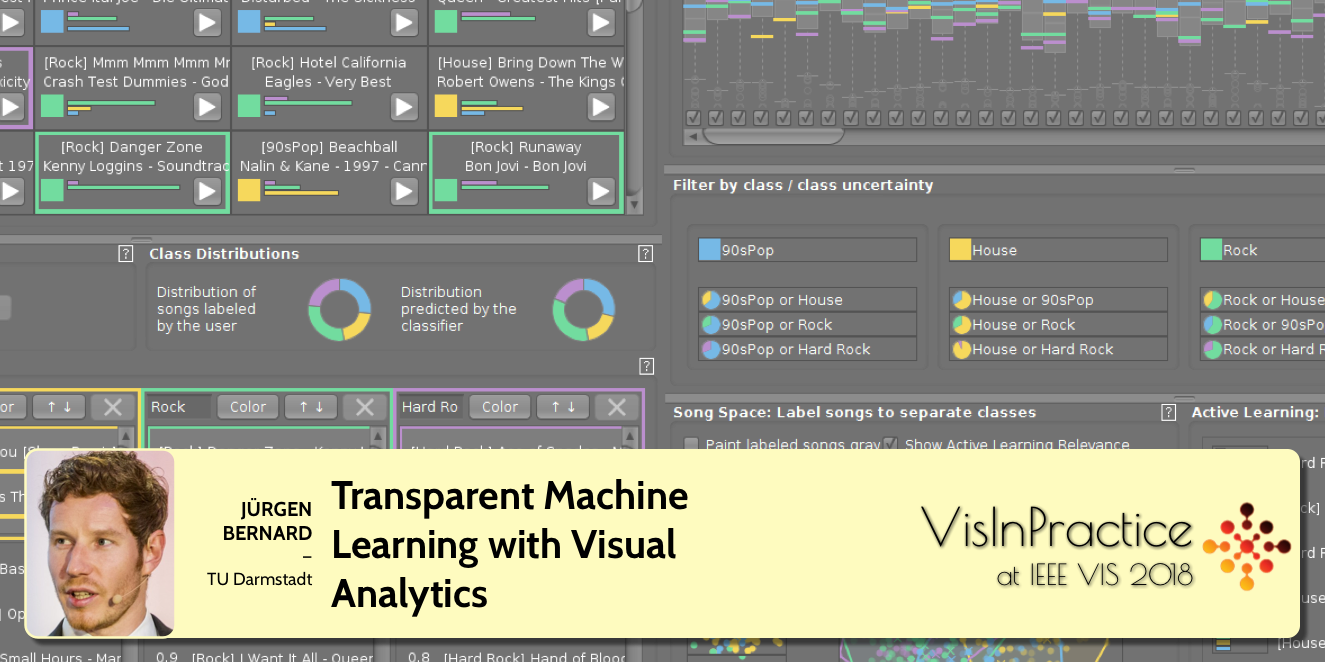Click user-labeled songs distribution donut chart
The width and height of the screenshot is (1325, 662).
(340, 310)
